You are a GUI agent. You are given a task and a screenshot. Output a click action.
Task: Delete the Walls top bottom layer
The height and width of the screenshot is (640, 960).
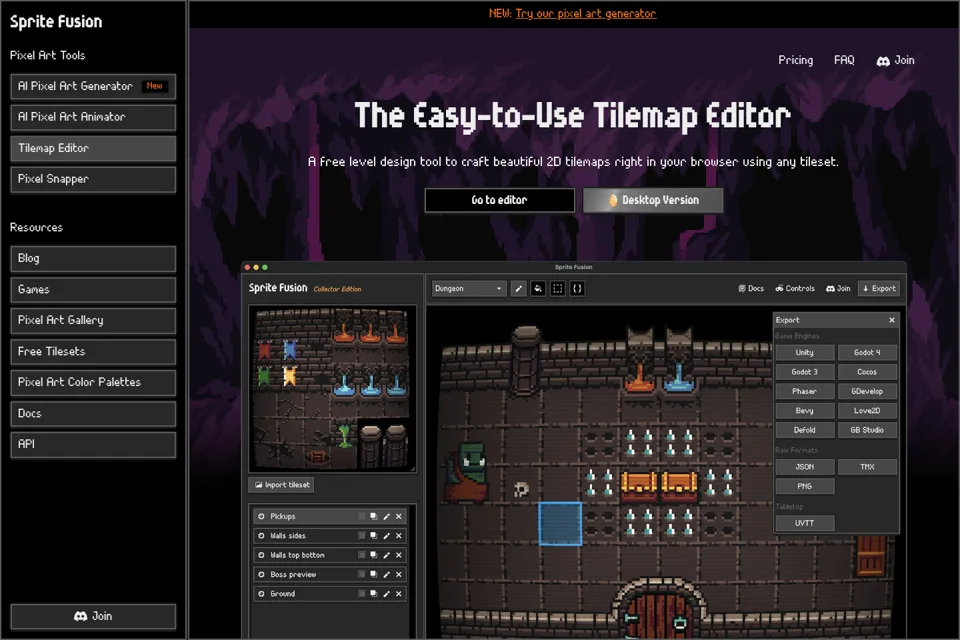(x=399, y=555)
